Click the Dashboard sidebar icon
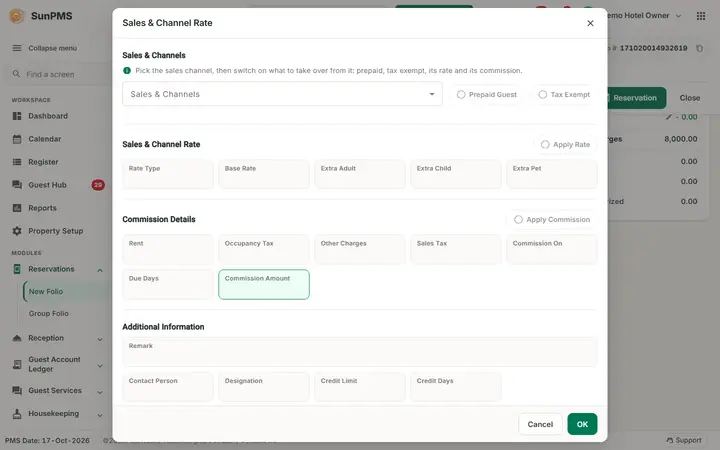The height and width of the screenshot is (450, 720). click(x=17, y=116)
